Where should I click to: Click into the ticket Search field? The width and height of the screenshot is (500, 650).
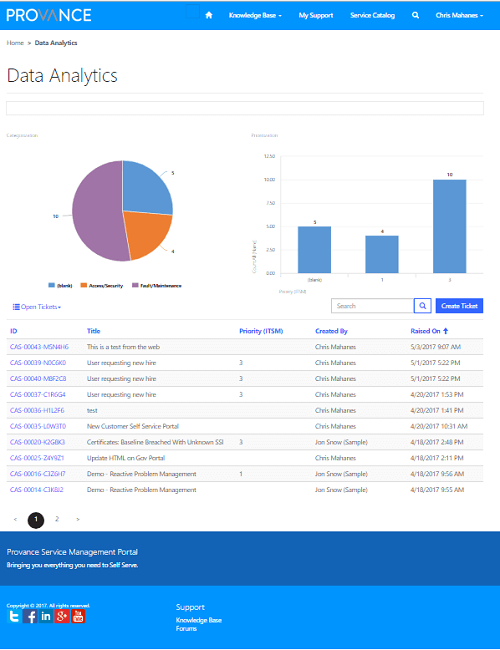pos(372,306)
